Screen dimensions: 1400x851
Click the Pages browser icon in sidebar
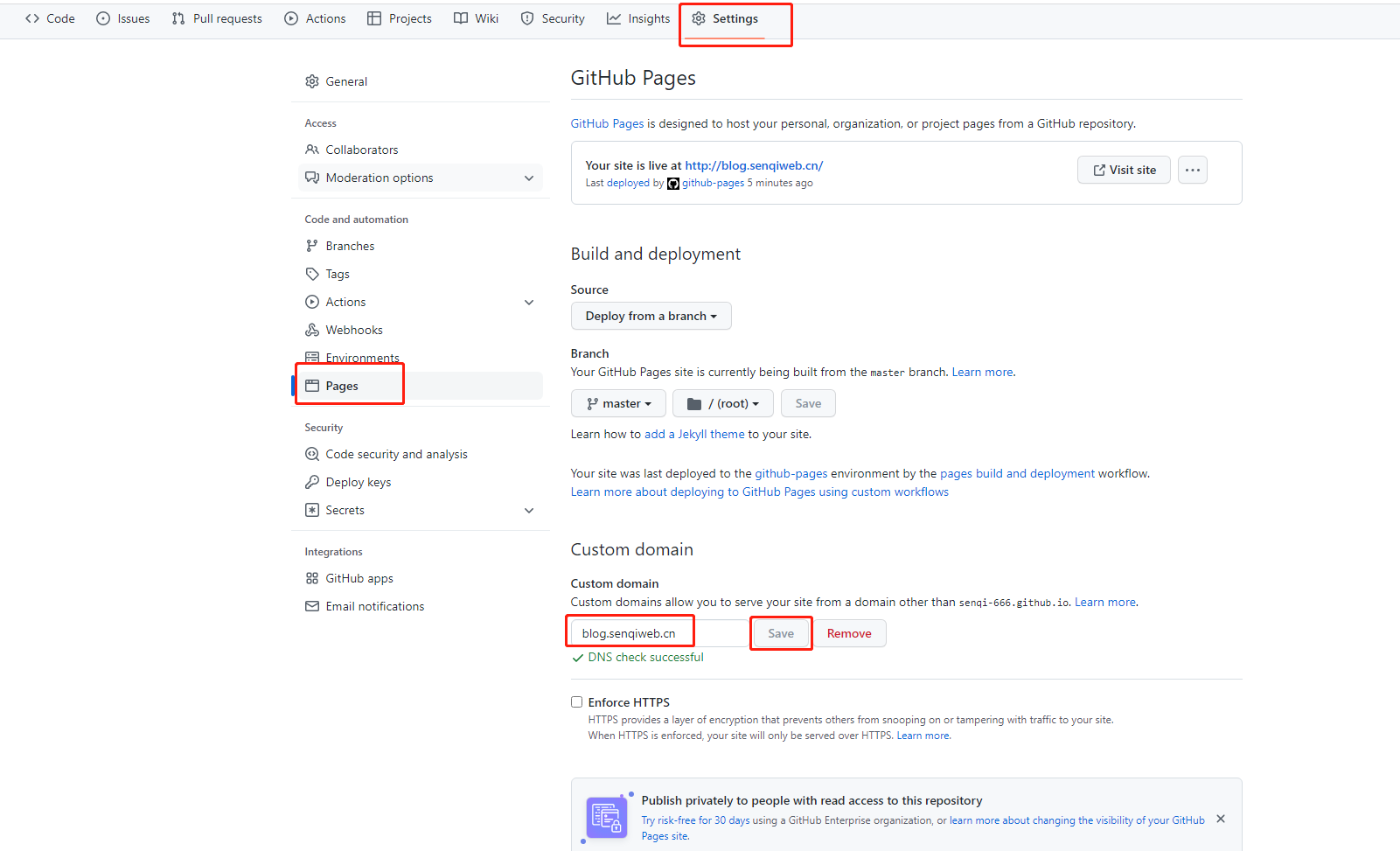point(312,386)
